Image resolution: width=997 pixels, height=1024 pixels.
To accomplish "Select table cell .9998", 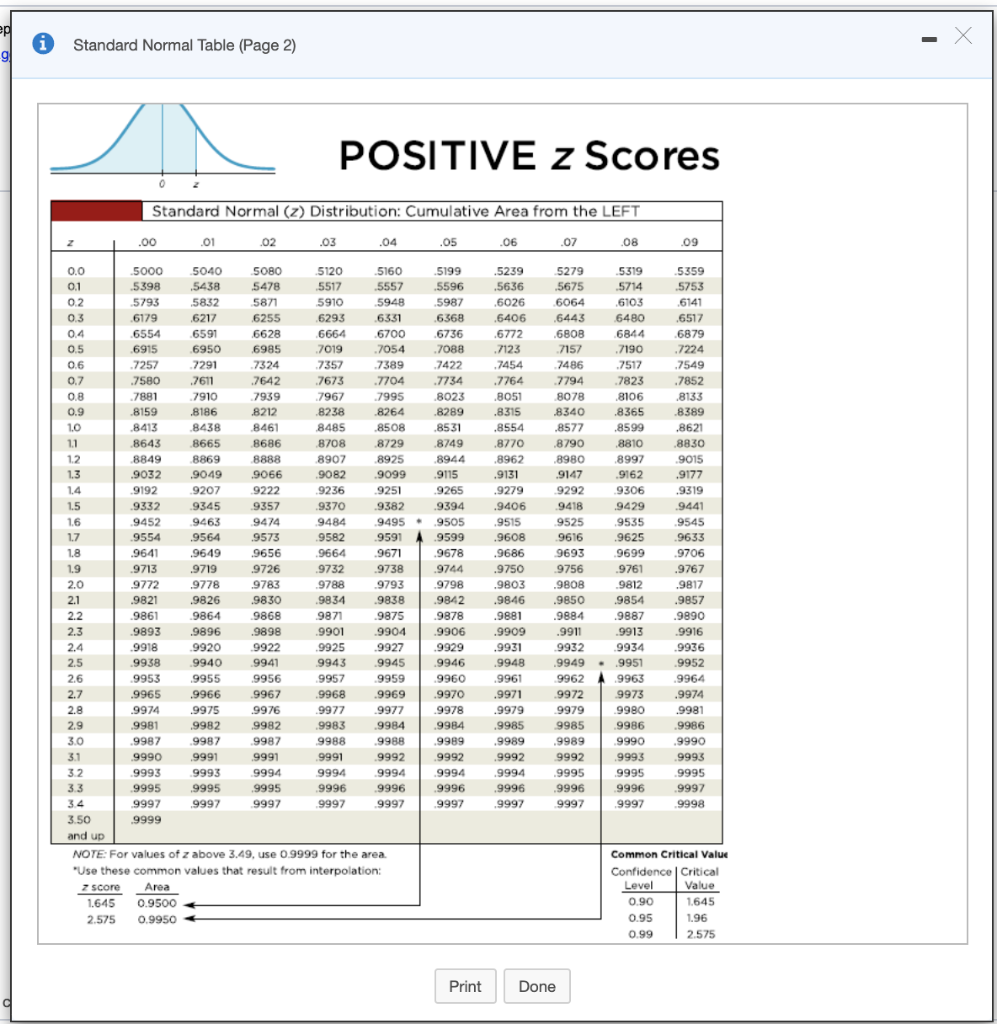I will pyautogui.click(x=689, y=804).
